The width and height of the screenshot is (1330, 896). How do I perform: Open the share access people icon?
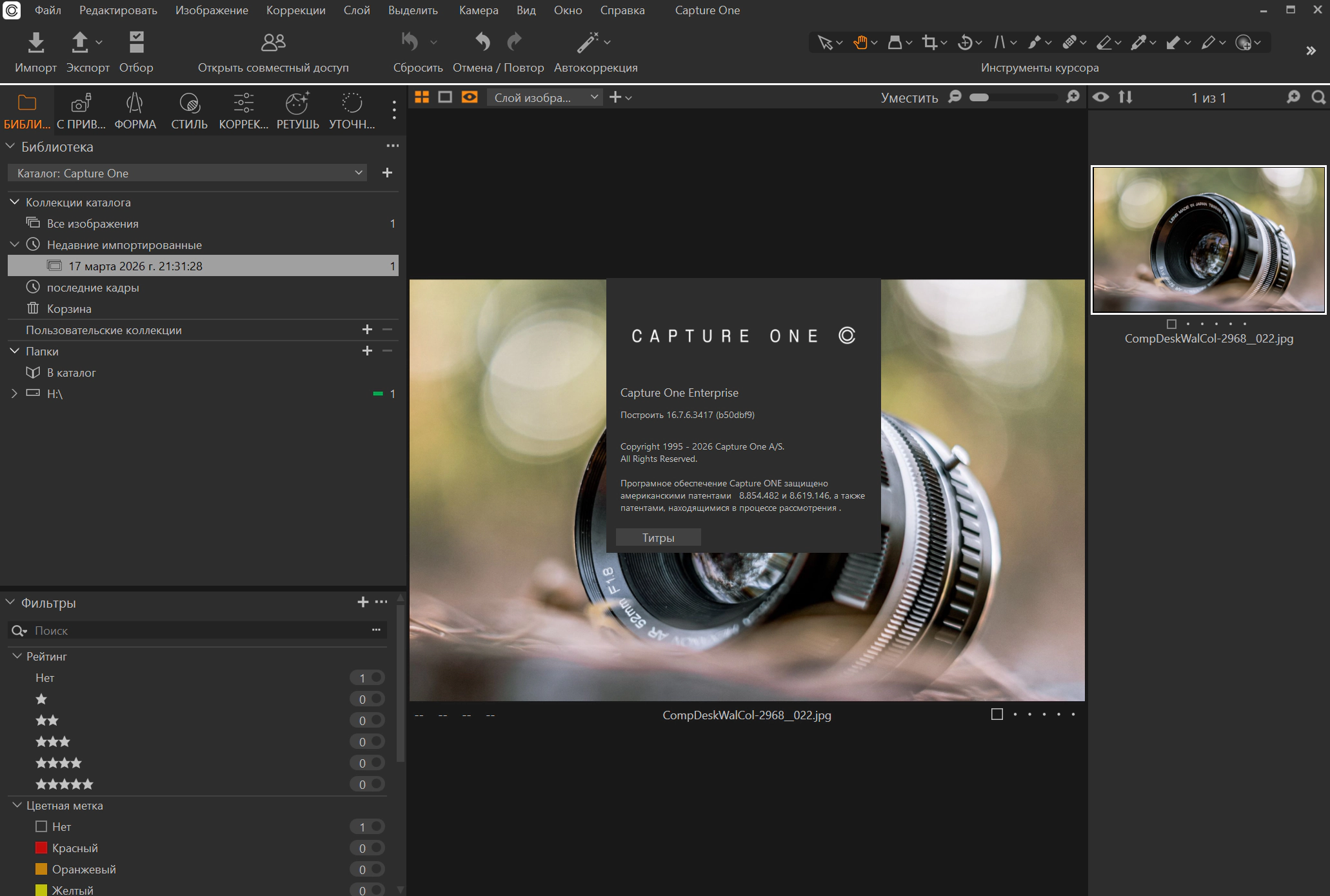[273, 43]
